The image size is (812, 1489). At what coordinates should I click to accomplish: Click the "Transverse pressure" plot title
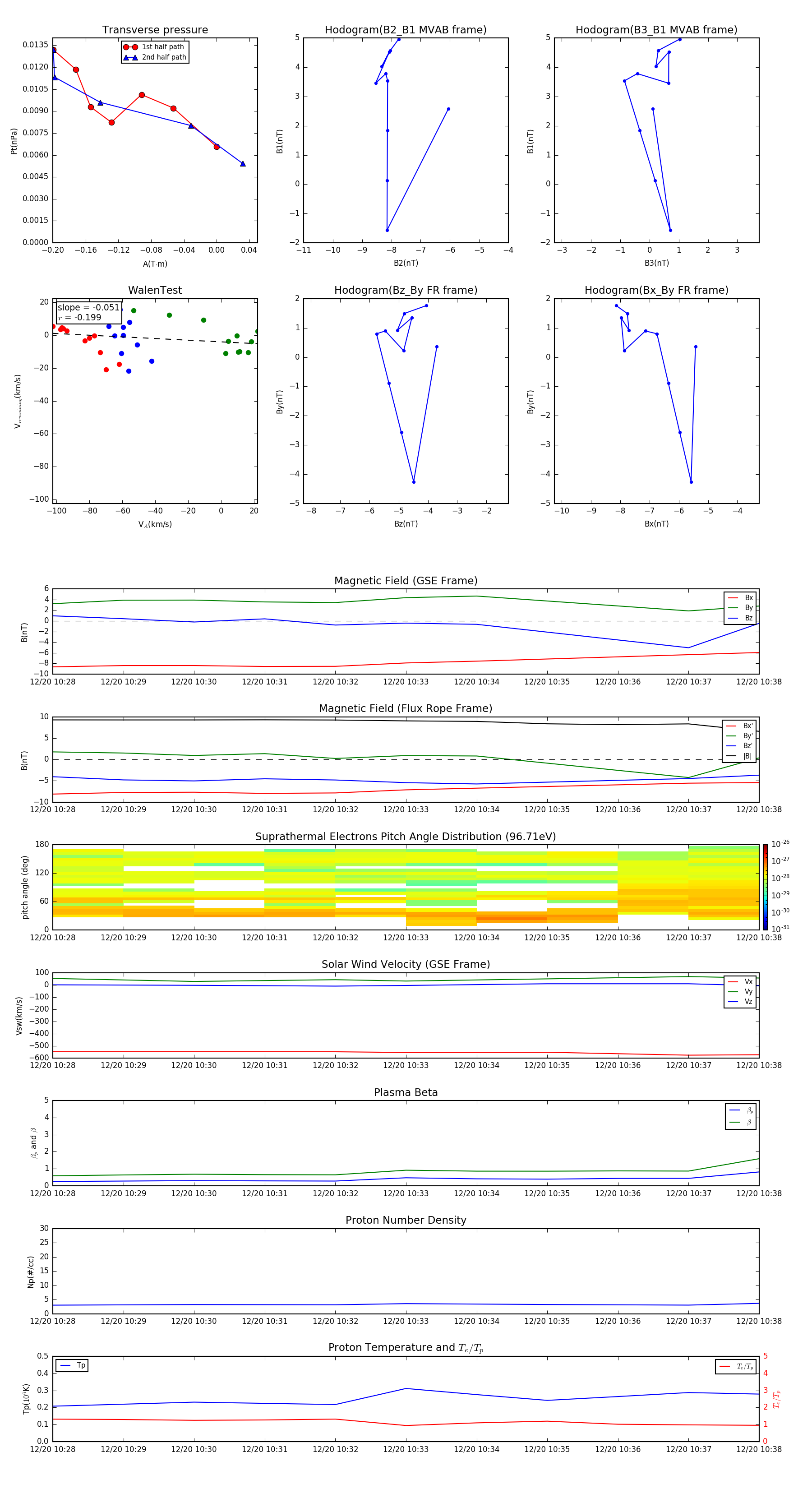[155, 30]
